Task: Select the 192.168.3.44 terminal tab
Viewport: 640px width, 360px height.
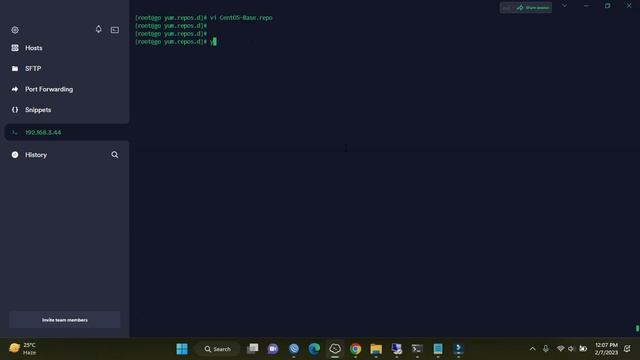Action: pyautogui.click(x=67, y=132)
